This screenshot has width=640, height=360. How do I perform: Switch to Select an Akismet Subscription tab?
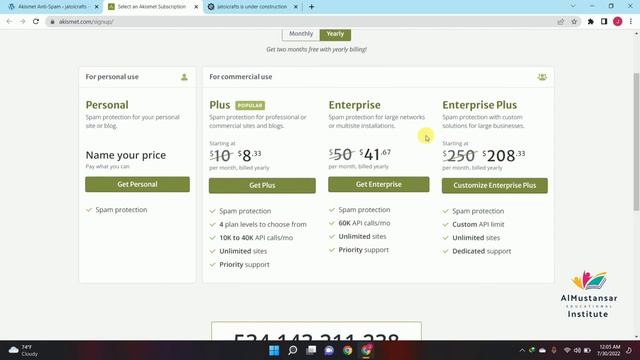(151, 7)
